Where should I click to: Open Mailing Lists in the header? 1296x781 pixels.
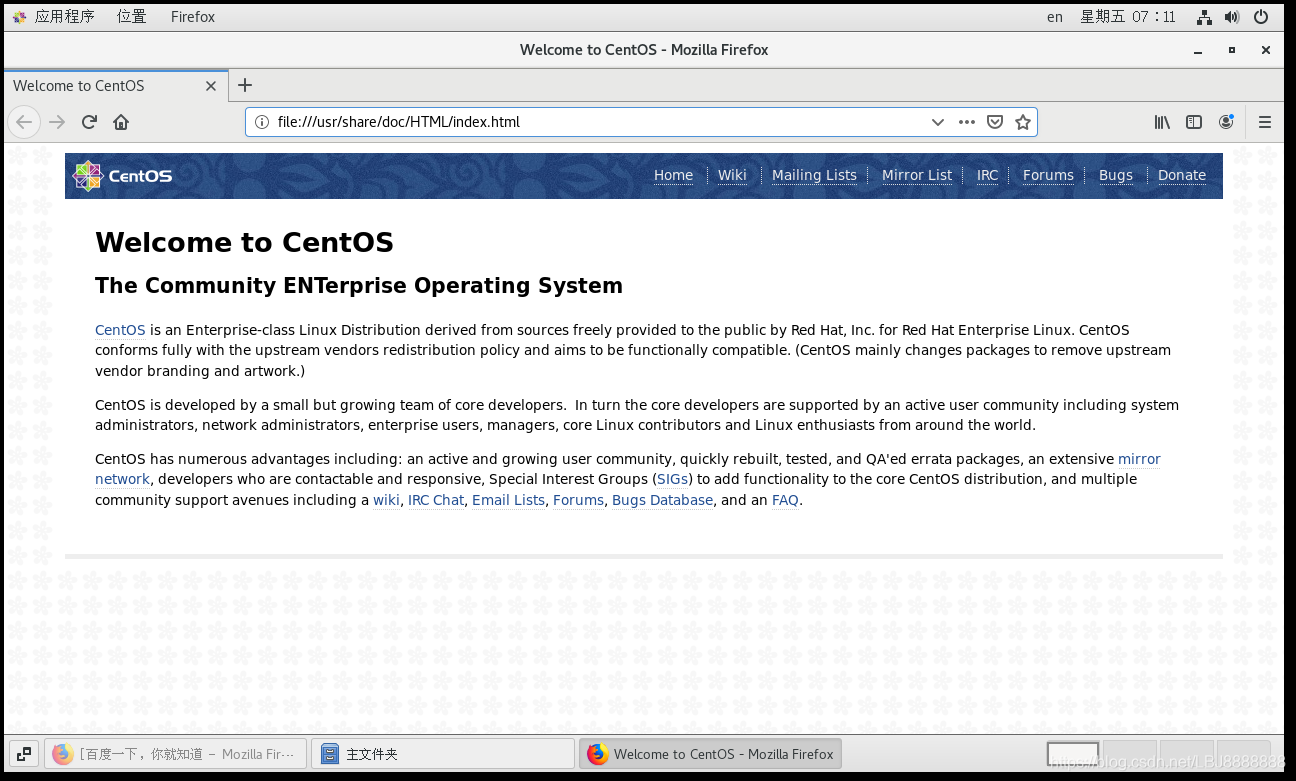click(x=814, y=175)
